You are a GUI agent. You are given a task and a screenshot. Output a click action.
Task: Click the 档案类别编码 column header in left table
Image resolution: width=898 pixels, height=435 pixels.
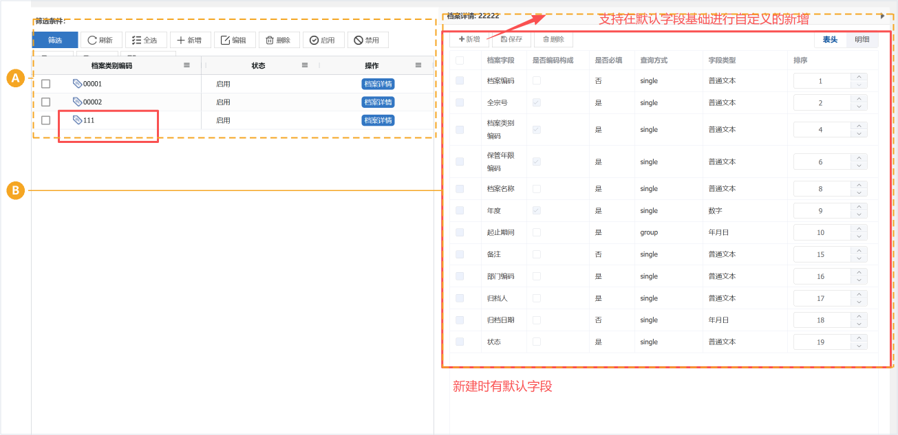point(112,66)
